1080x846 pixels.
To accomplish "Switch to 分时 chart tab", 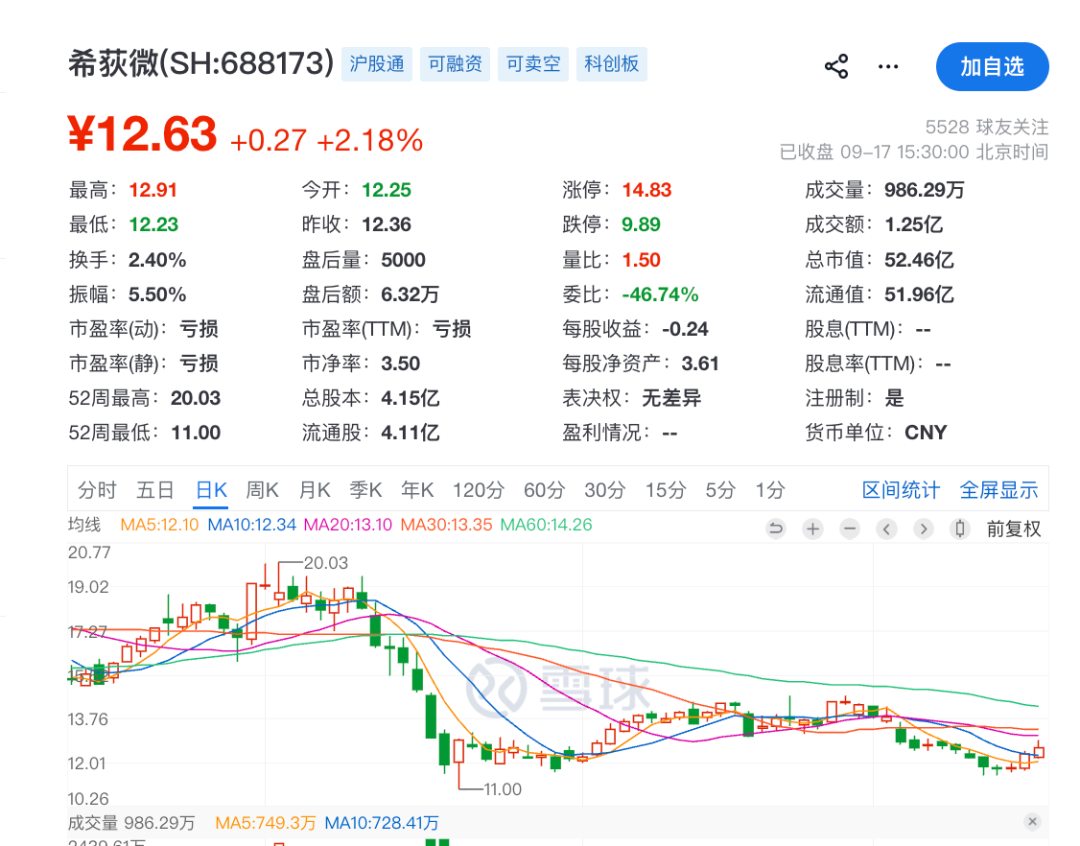I will [x=97, y=491].
